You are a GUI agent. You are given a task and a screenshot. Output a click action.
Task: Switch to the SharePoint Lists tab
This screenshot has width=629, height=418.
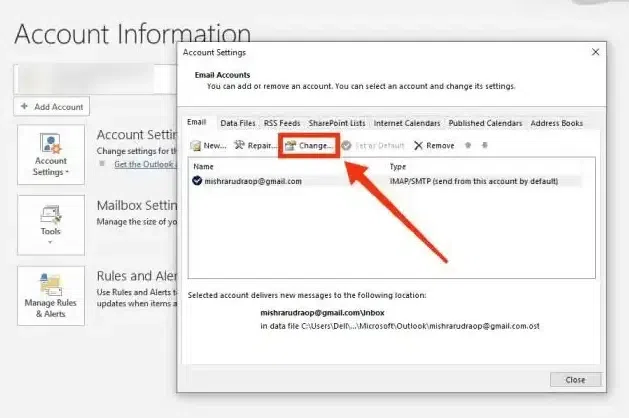[337, 123]
